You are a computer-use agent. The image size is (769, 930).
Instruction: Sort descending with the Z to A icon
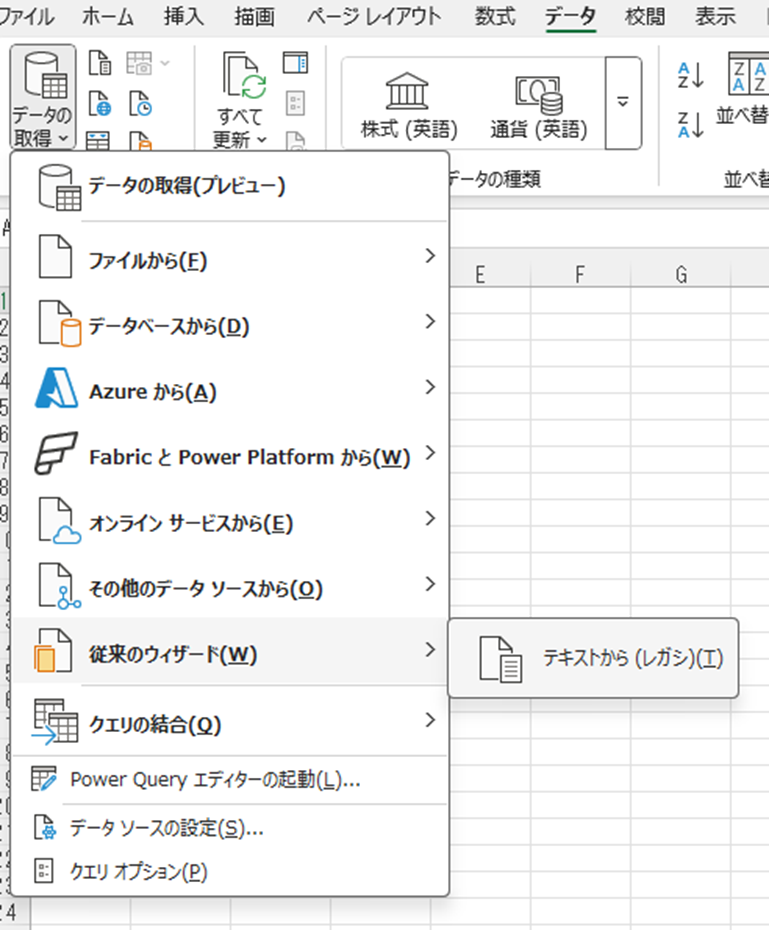[691, 124]
